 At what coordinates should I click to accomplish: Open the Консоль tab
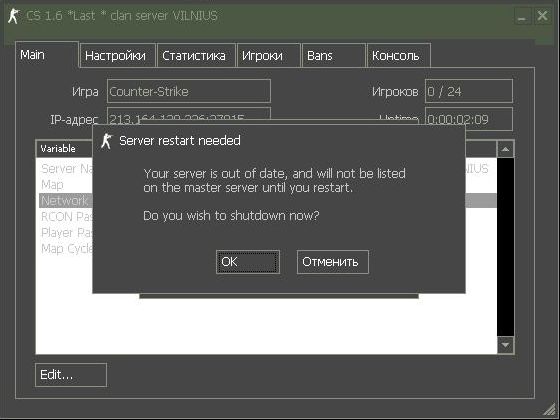point(399,56)
